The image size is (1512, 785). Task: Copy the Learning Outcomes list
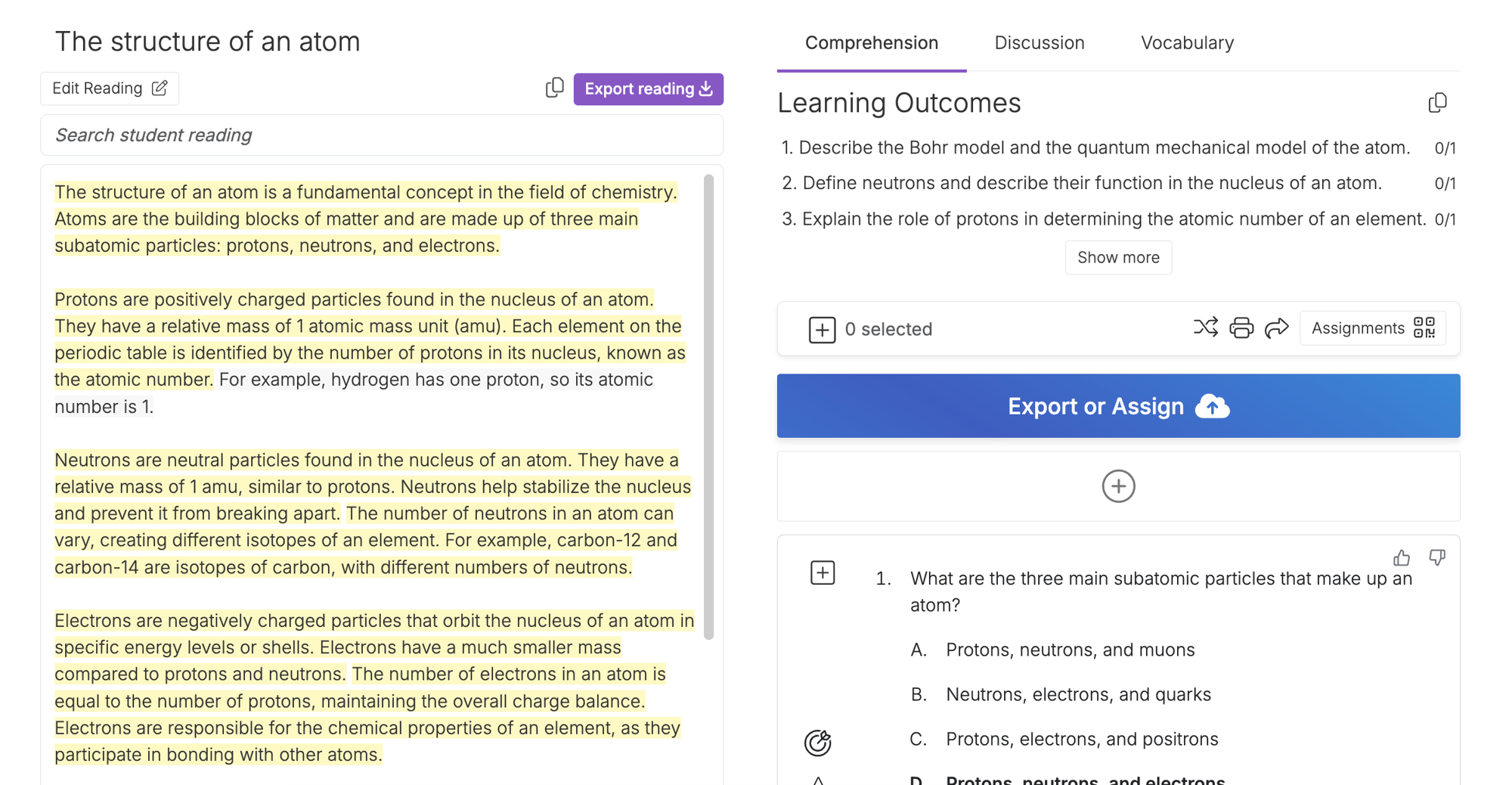pyautogui.click(x=1437, y=103)
